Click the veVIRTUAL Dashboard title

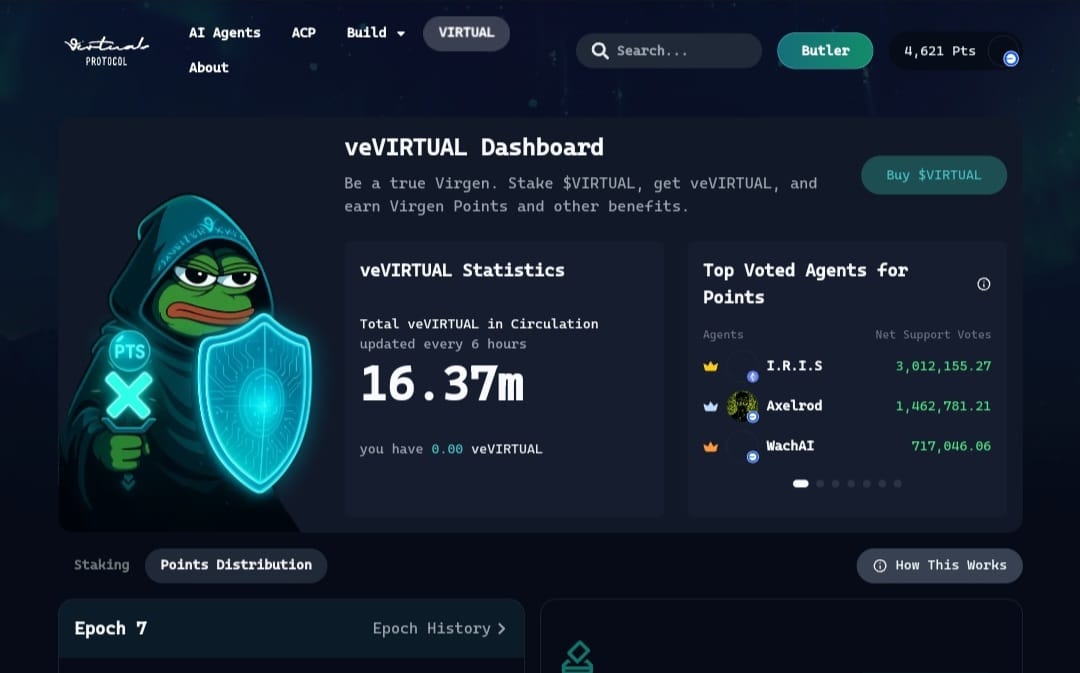pos(474,147)
